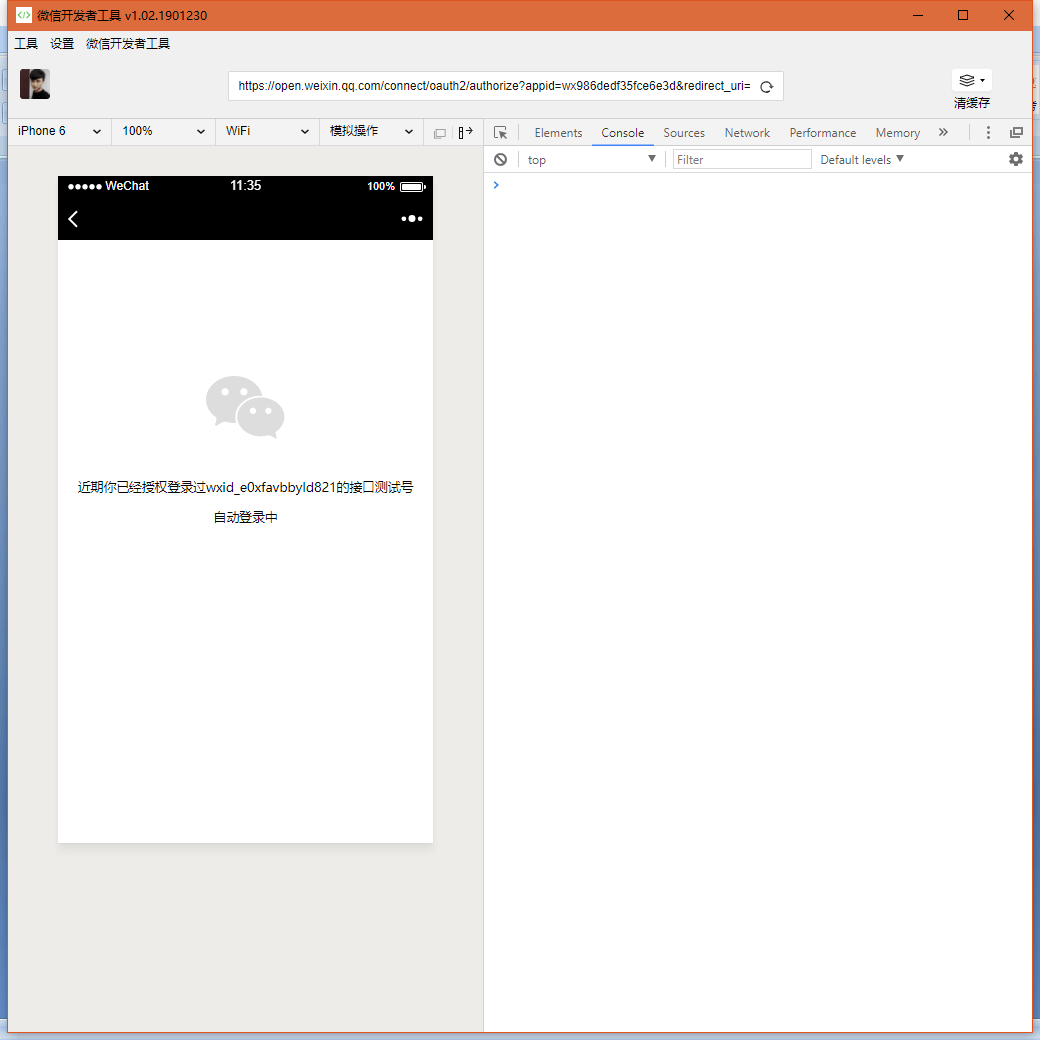Click the WeChat carrier label in the status bar
The image size is (1040, 1040).
coord(127,186)
